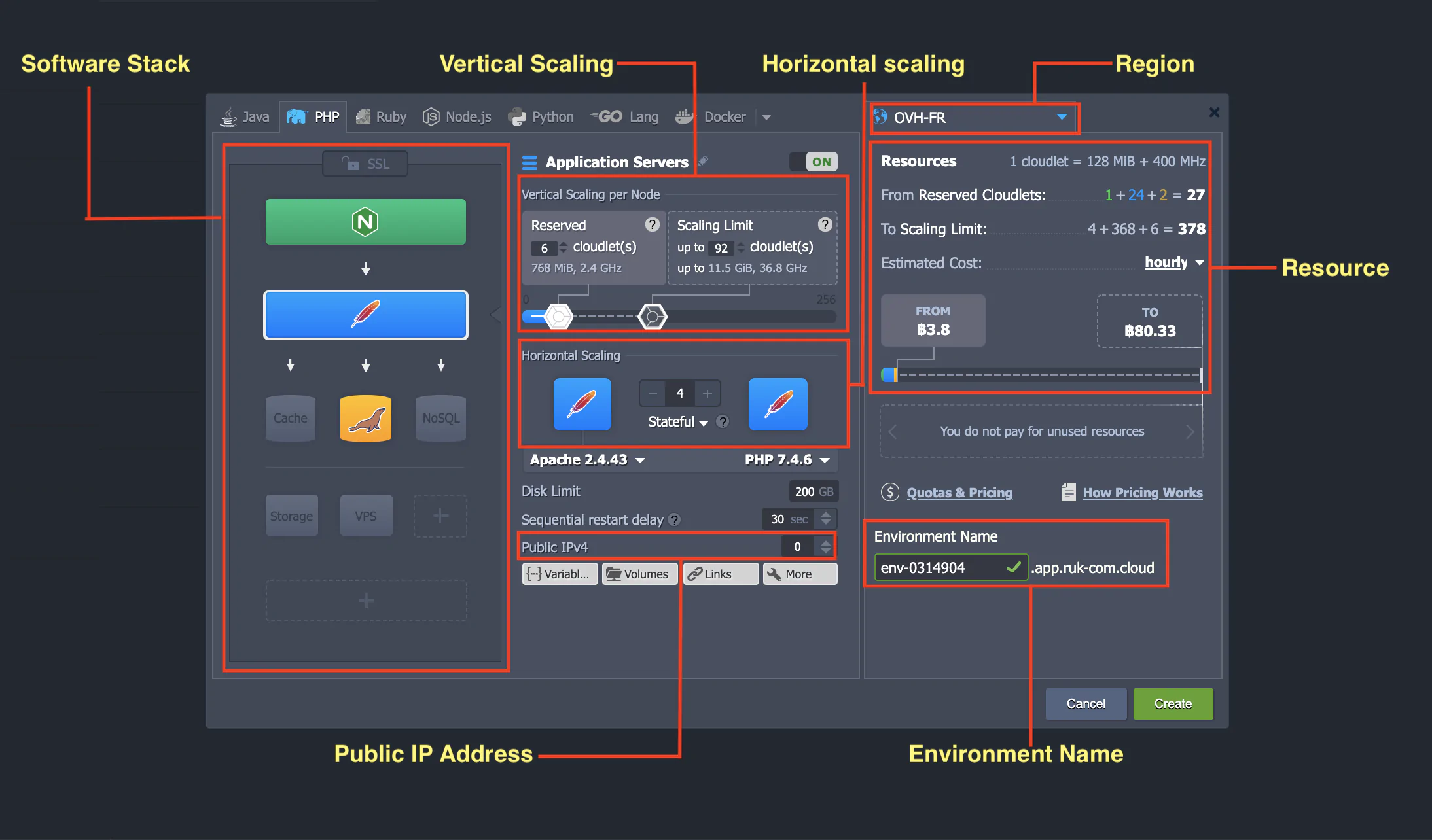Increase node count with plus button
The height and width of the screenshot is (840, 1432).
(x=707, y=393)
